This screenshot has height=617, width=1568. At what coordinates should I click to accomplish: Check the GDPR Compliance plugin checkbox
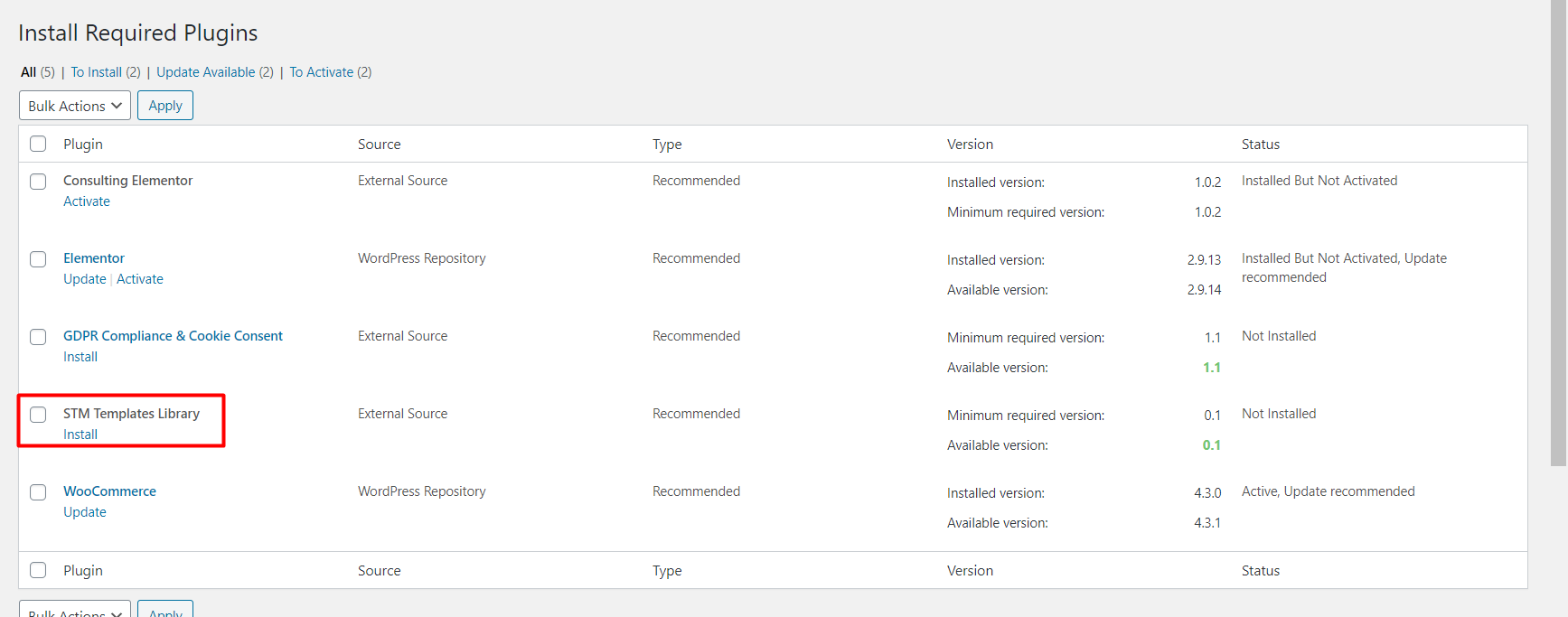point(38,337)
